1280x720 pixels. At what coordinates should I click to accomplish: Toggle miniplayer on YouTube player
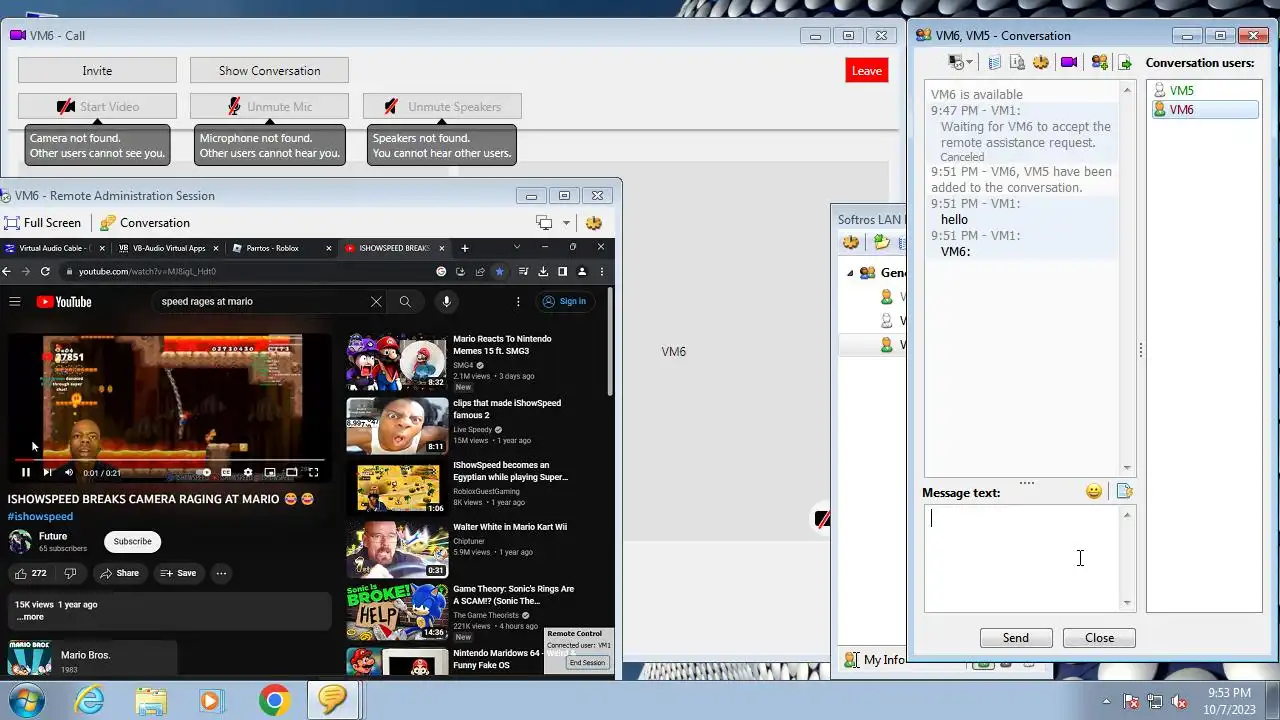point(269,472)
